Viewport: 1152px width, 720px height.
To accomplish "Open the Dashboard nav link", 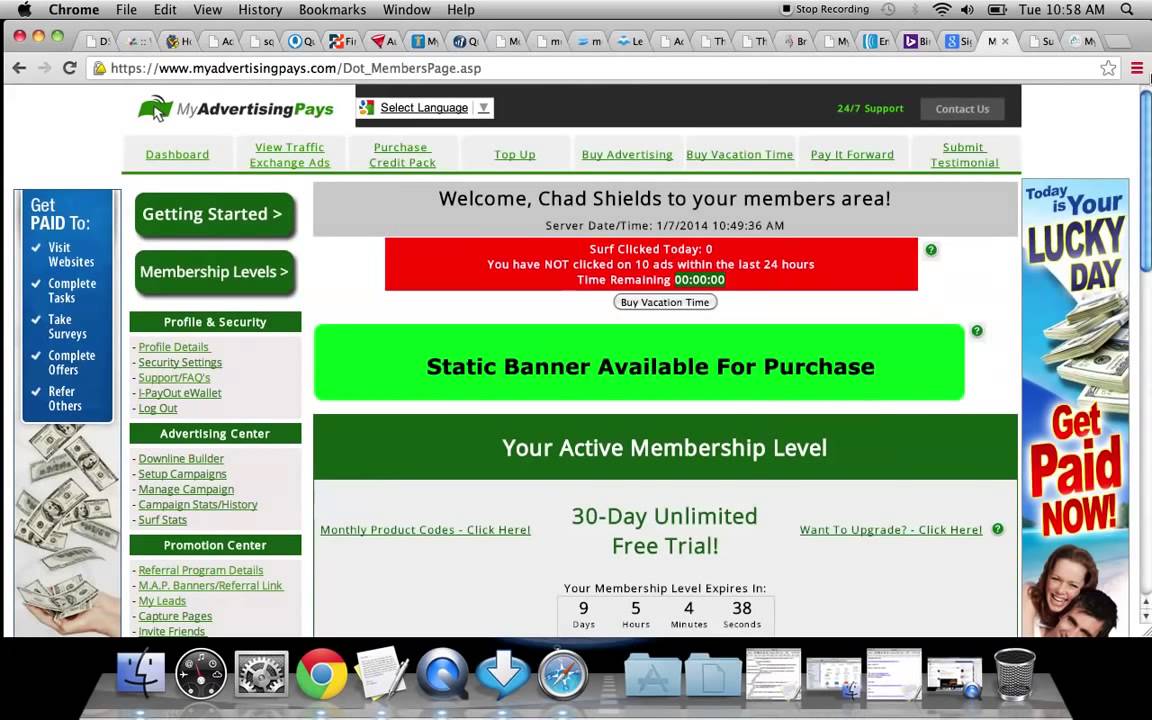I will (177, 154).
